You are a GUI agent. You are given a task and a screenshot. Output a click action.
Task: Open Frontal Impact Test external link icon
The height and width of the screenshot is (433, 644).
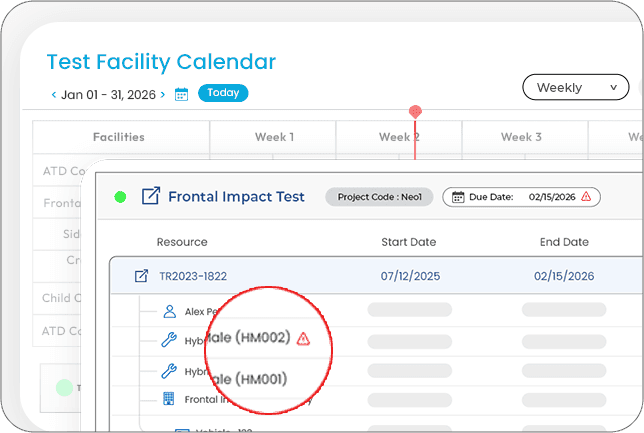pos(151,196)
